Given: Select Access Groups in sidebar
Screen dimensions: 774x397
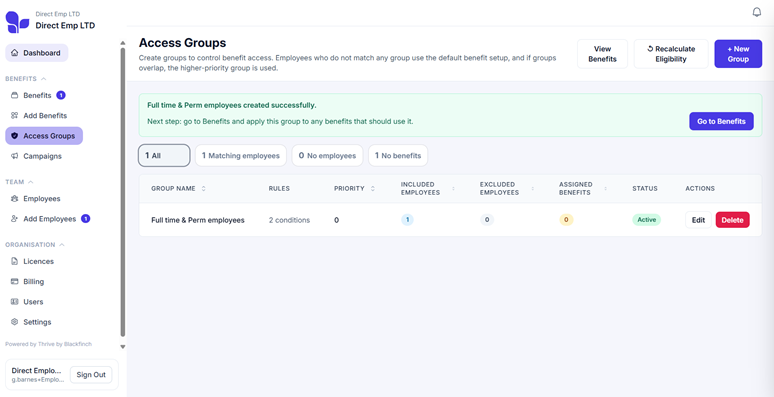Looking at the screenshot, I should pyautogui.click(x=44, y=136).
